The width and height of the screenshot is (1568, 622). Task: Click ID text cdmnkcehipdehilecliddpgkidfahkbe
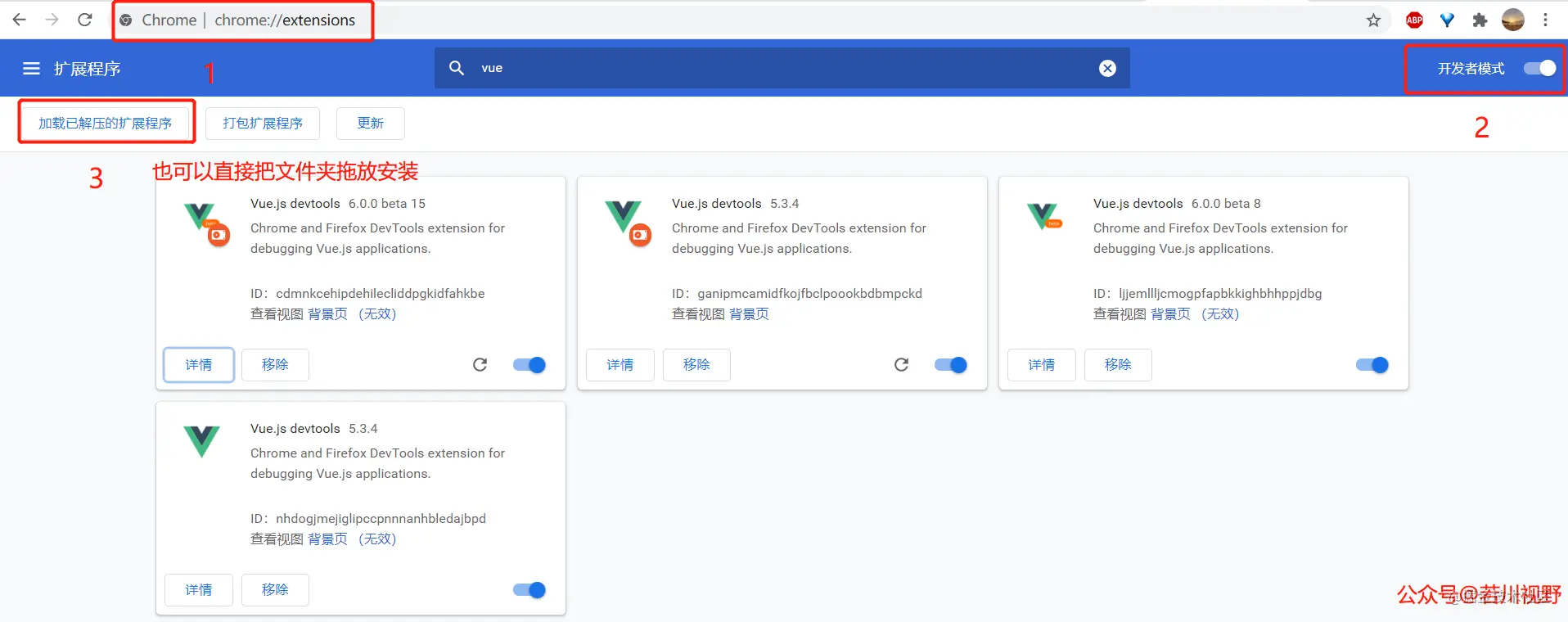[381, 293]
